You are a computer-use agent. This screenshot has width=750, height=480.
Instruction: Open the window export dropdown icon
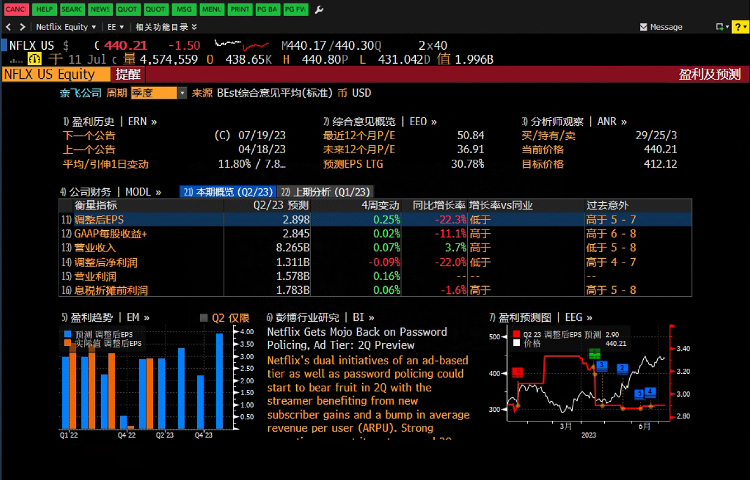click(722, 27)
